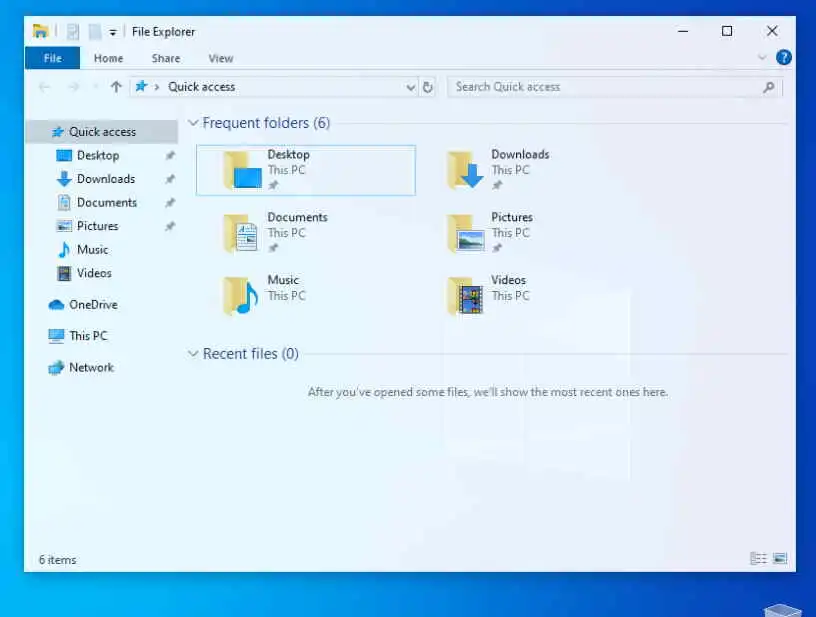Click the Back navigation arrow
This screenshot has width=816, height=617.
pos(45,87)
